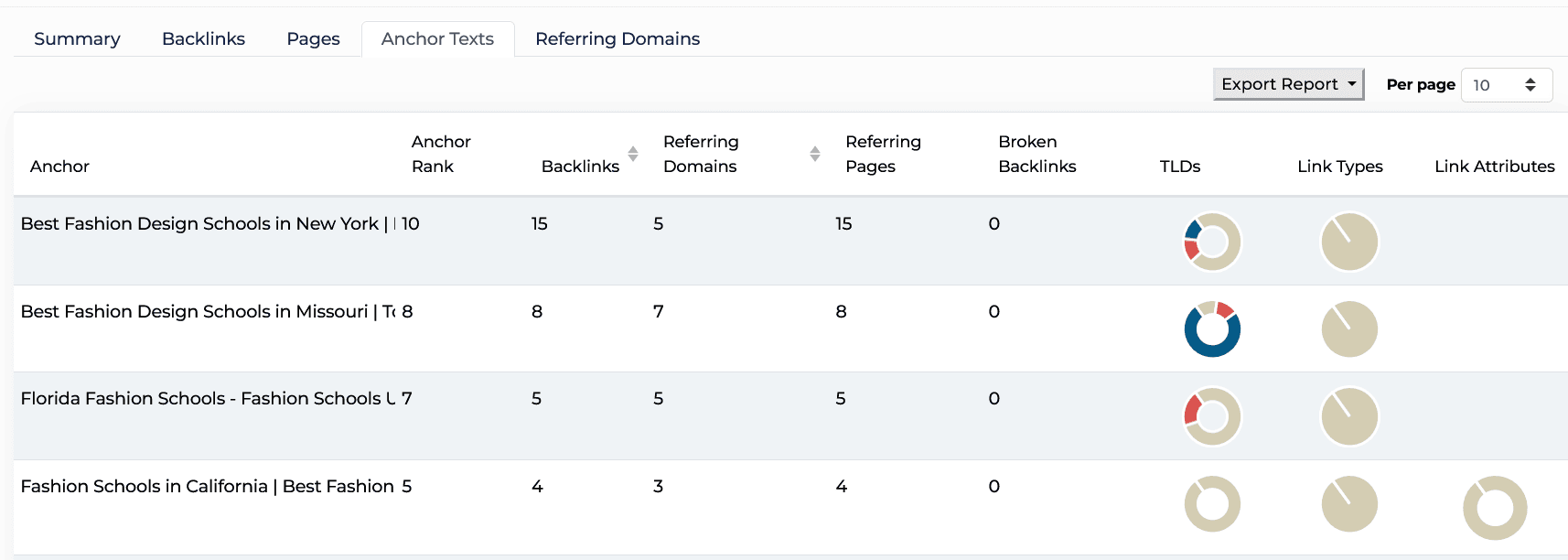The height and width of the screenshot is (560, 1568).
Task: Click the Broken Backlinks column header
Action: pyautogui.click(x=1037, y=154)
